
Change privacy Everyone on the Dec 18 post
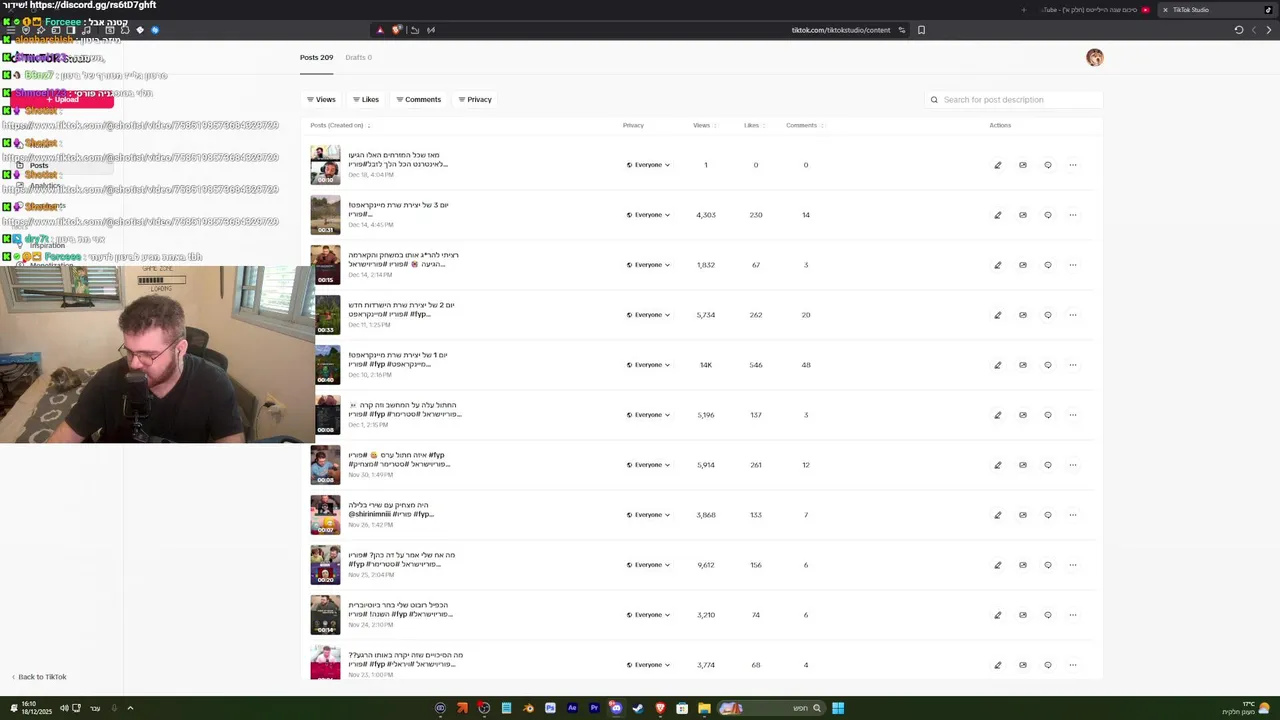tap(648, 165)
